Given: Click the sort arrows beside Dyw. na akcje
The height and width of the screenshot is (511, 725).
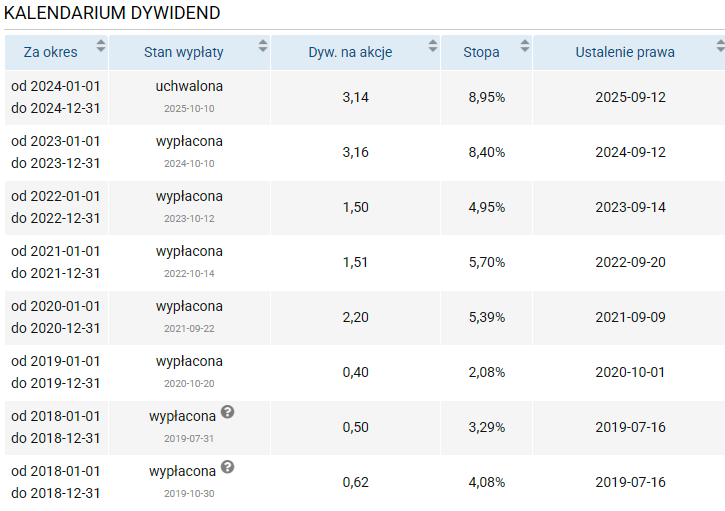Looking at the screenshot, I should (x=433, y=46).
